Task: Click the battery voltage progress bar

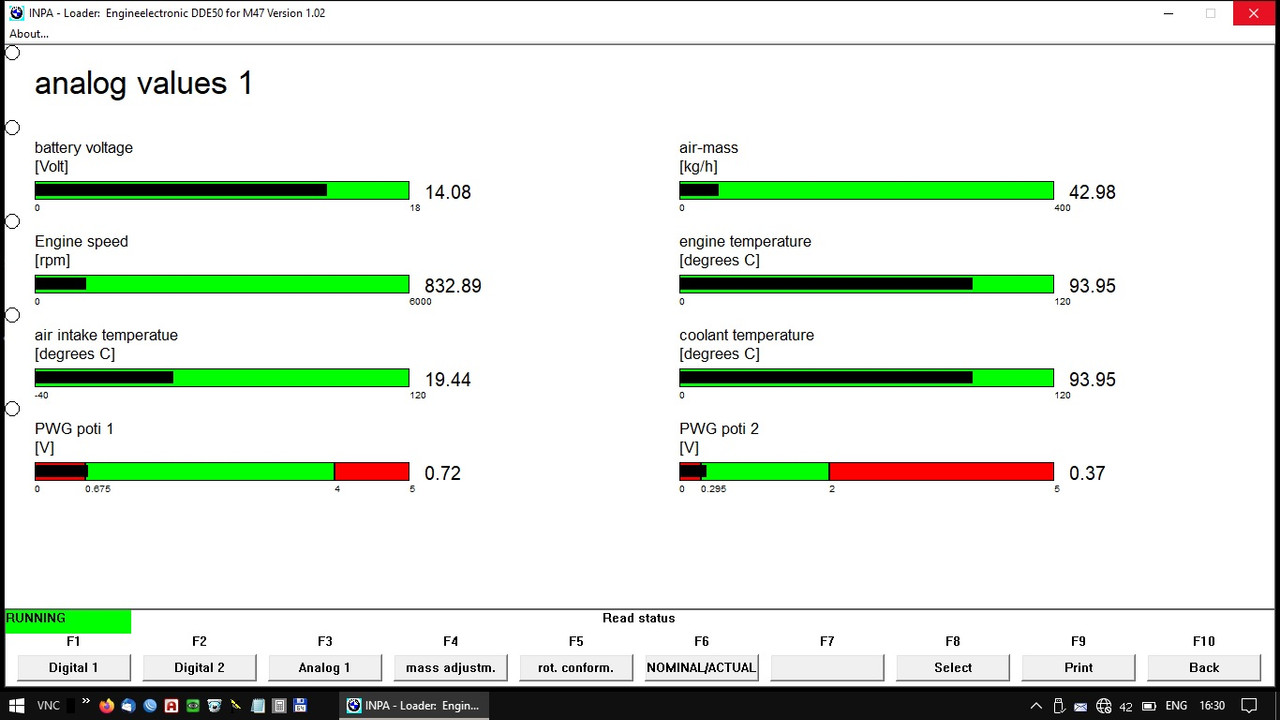Action: (222, 190)
